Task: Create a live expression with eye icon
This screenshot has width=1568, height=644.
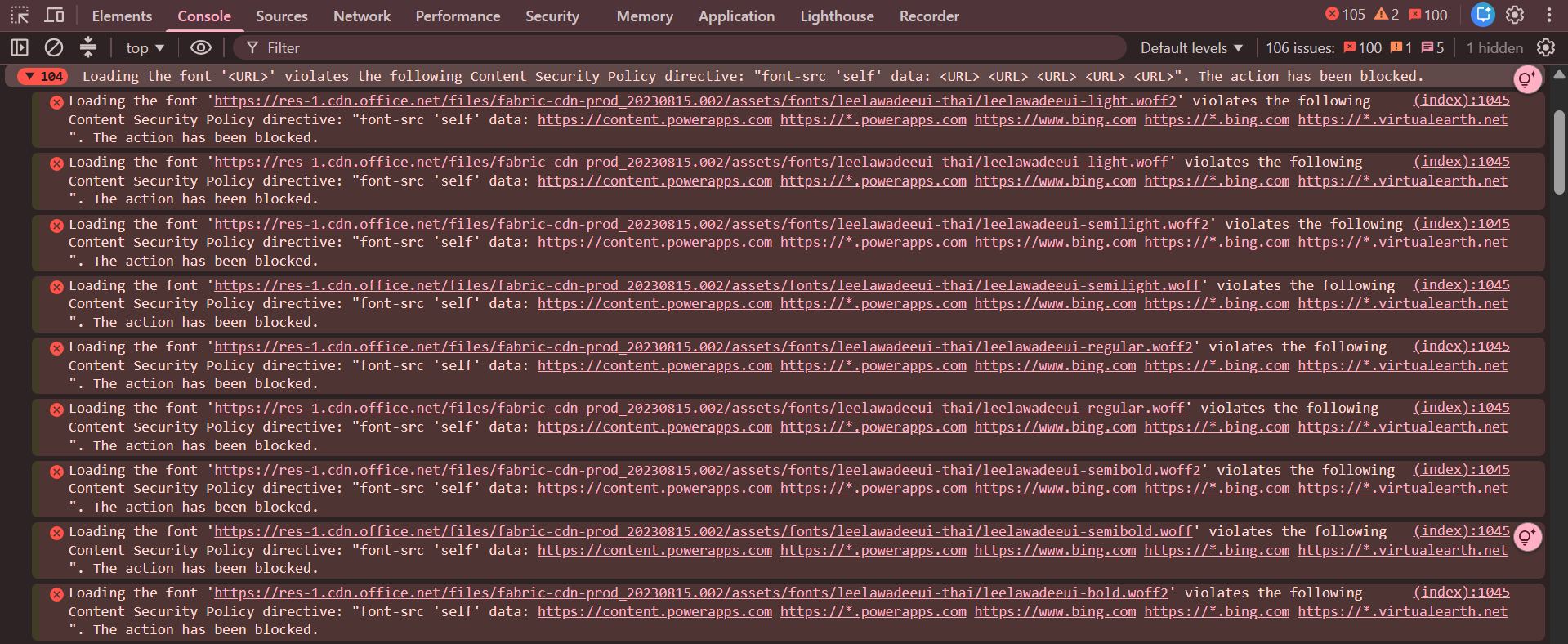Action: pos(201,48)
